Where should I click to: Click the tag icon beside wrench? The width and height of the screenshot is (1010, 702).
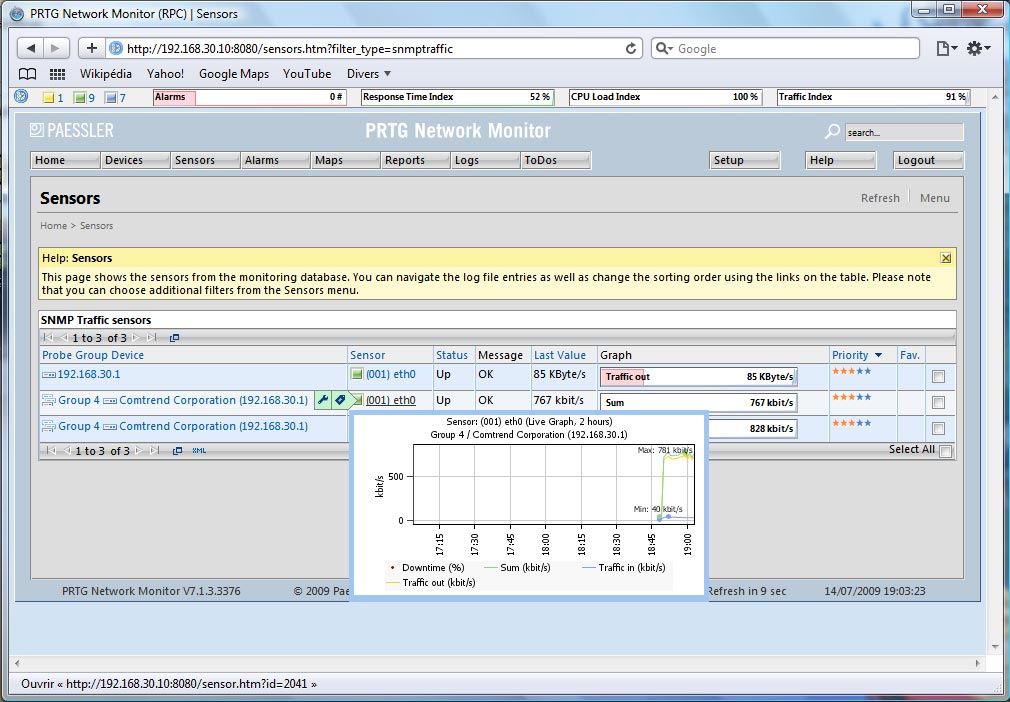pyautogui.click(x=340, y=400)
